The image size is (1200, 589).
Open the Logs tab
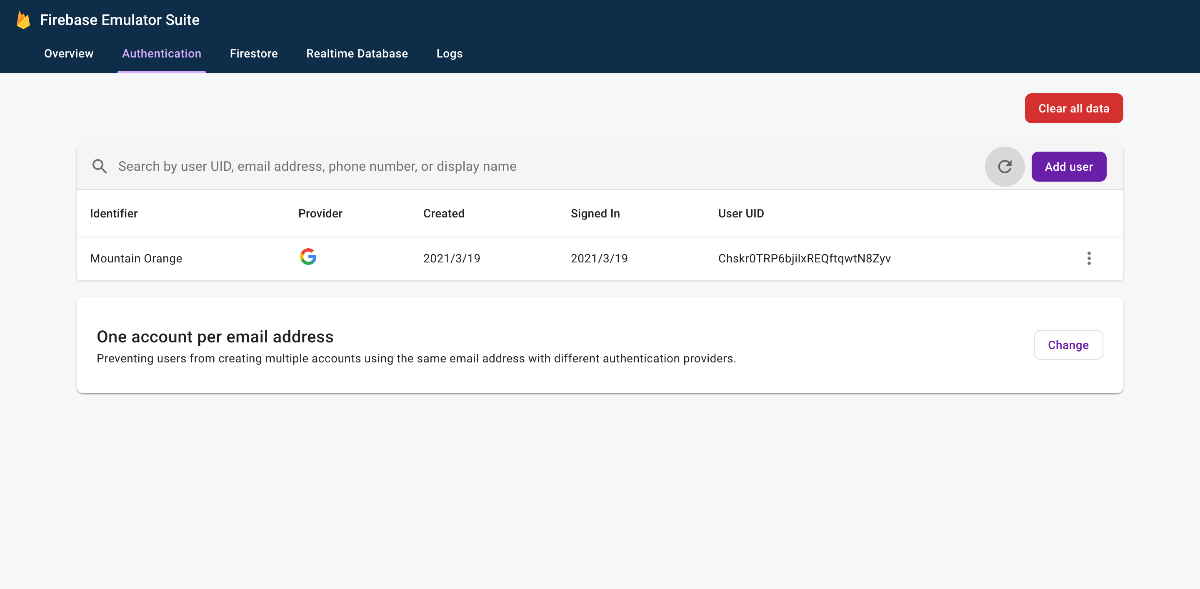pyautogui.click(x=450, y=54)
